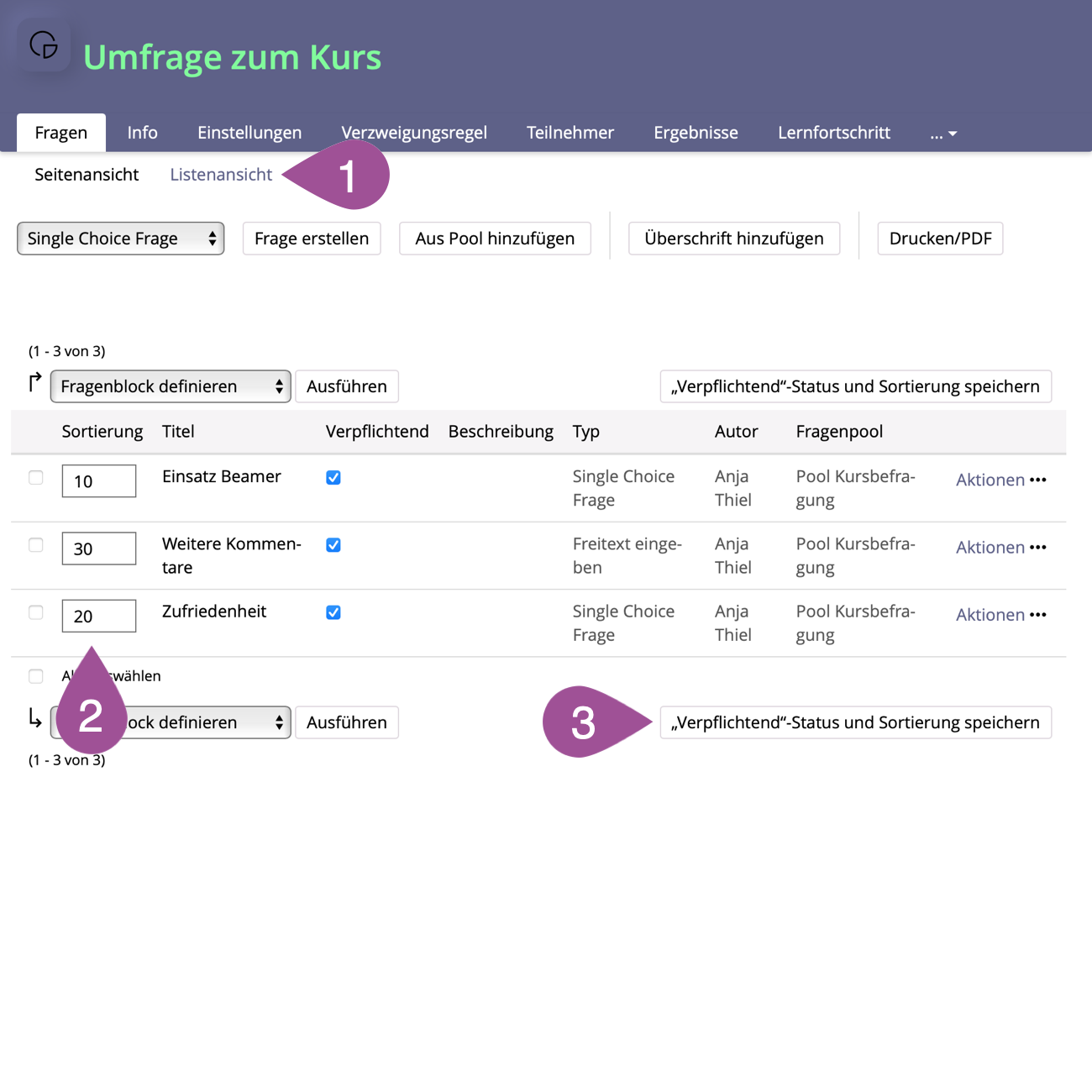Click the survey icon beside the title
Screen dimensions: 1092x1092
pos(44,45)
